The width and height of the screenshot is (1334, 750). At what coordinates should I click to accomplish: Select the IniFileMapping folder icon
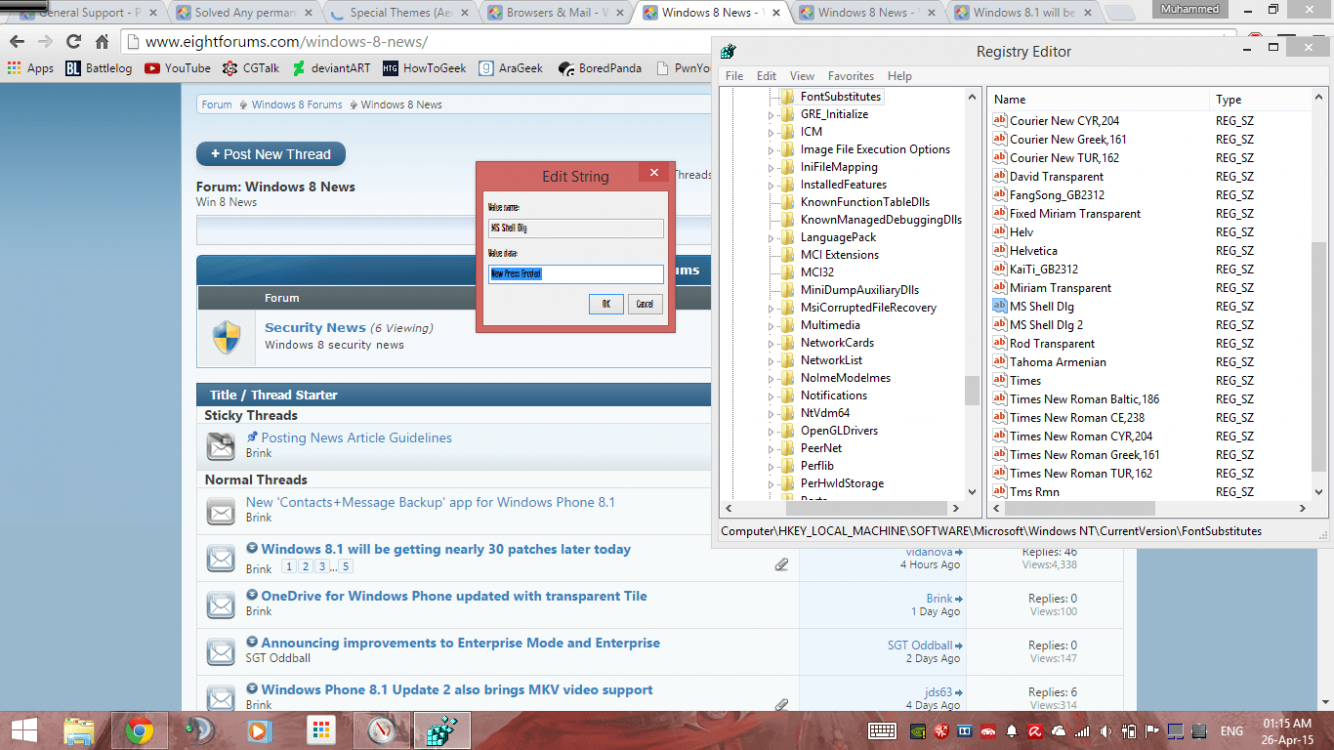point(787,167)
